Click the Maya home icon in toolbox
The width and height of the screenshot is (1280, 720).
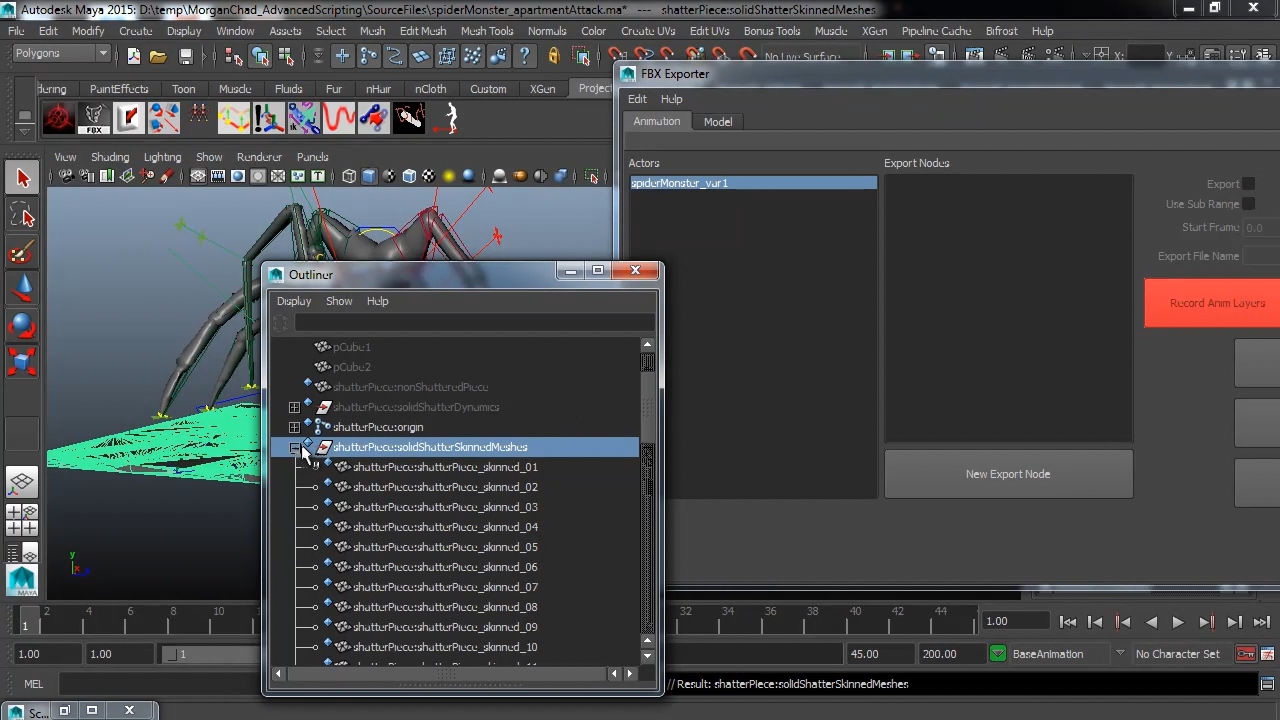(22, 580)
